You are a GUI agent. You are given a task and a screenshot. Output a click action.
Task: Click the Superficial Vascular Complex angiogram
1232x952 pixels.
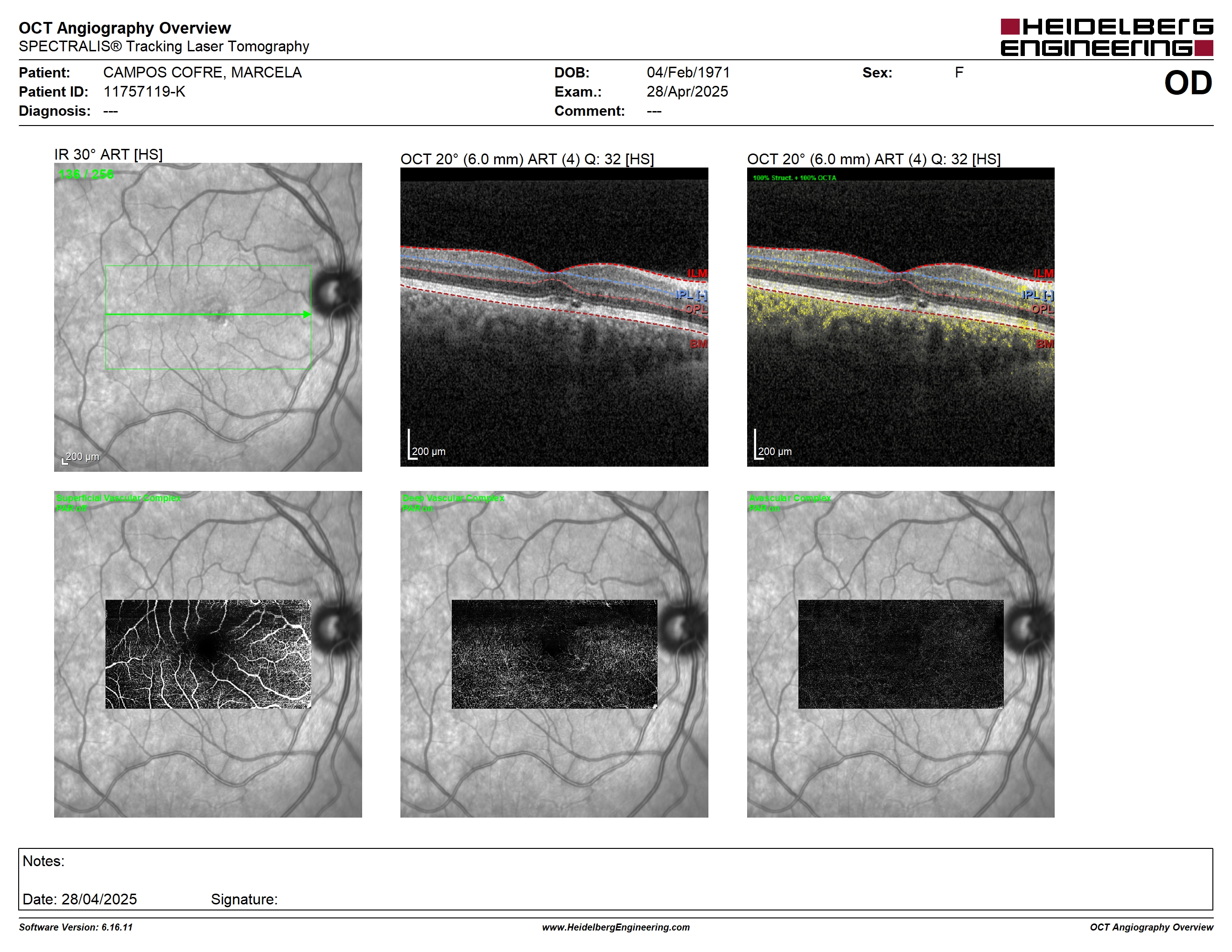(208, 654)
